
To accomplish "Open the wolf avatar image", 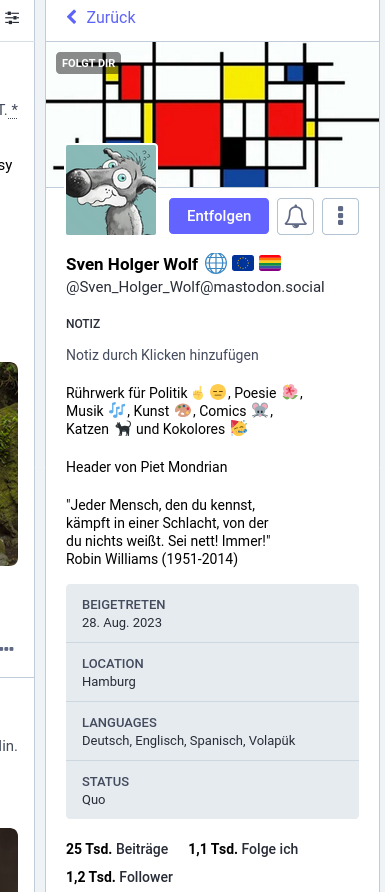I will point(111,189).
